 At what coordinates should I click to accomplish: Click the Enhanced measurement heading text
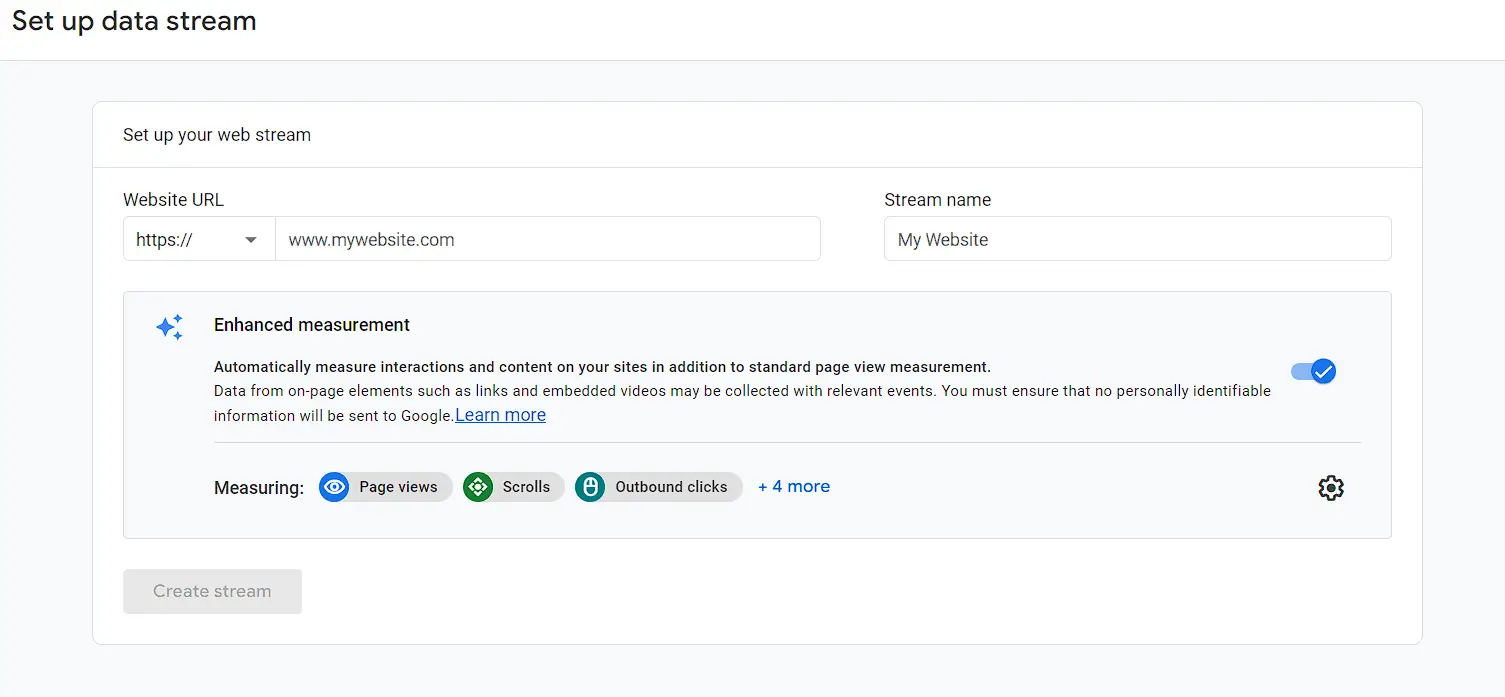[312, 325]
